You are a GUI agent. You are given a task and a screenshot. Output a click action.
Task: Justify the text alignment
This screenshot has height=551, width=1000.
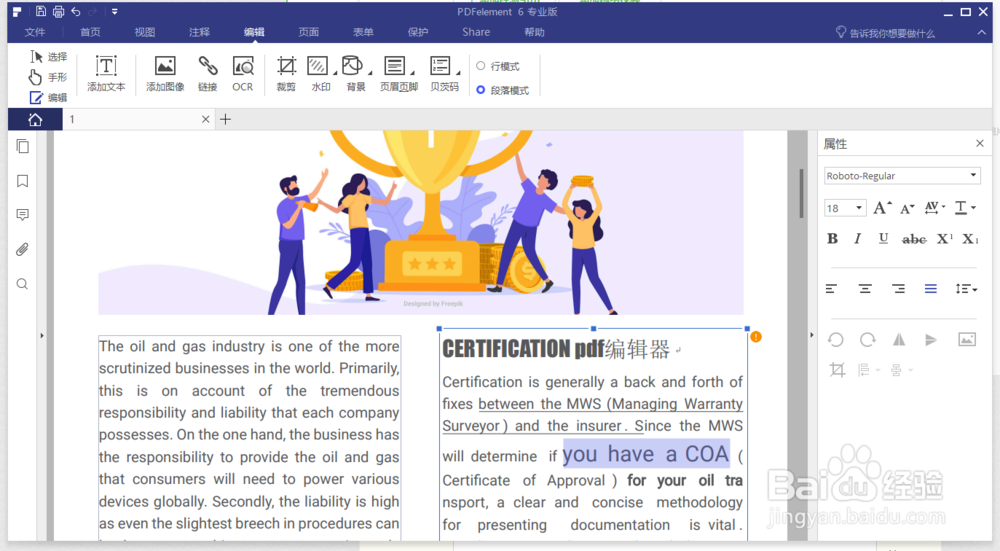(x=931, y=289)
